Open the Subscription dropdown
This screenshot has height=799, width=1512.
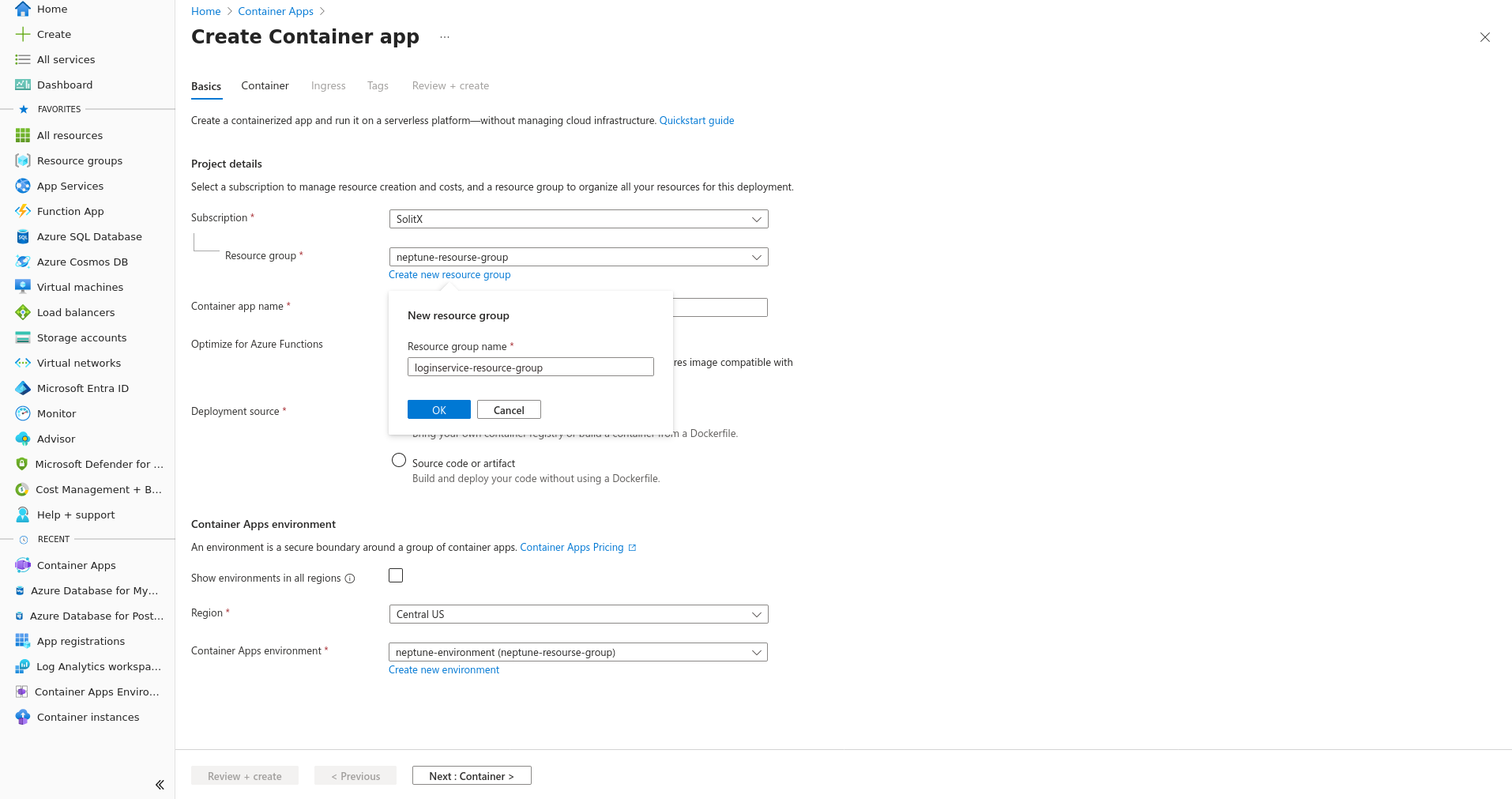(578, 219)
